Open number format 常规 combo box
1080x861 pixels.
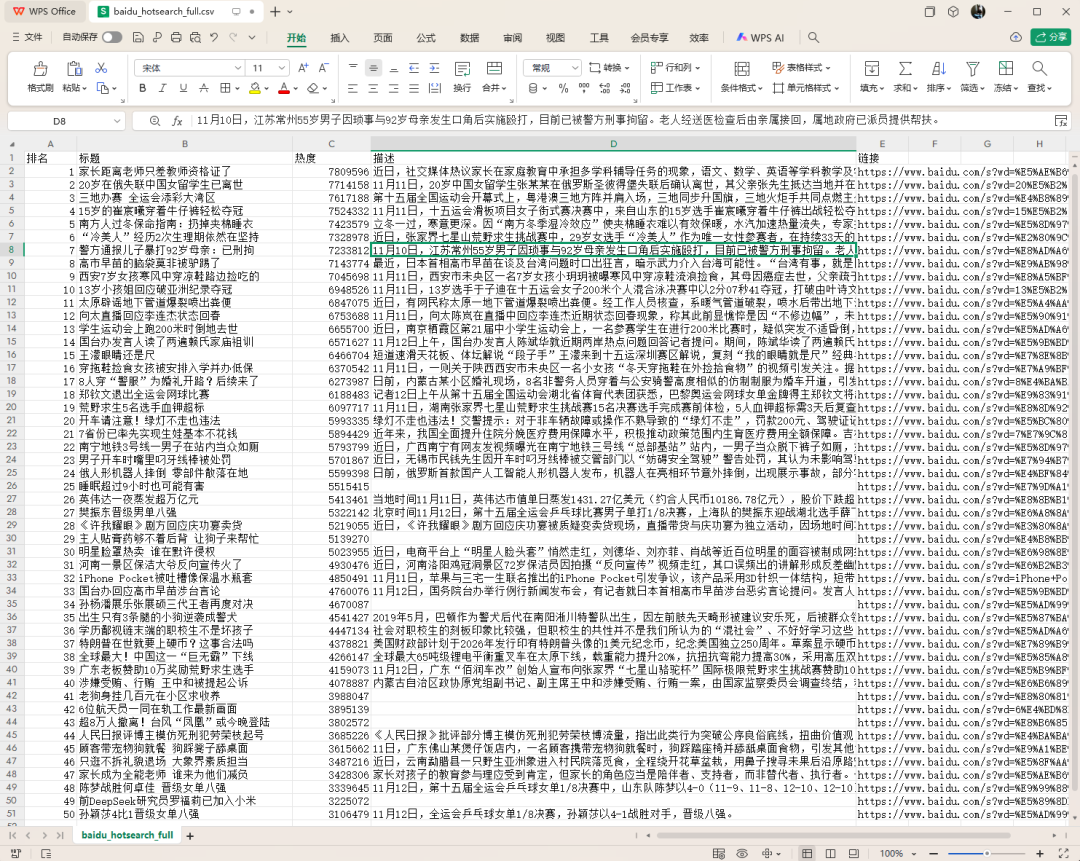coord(552,68)
